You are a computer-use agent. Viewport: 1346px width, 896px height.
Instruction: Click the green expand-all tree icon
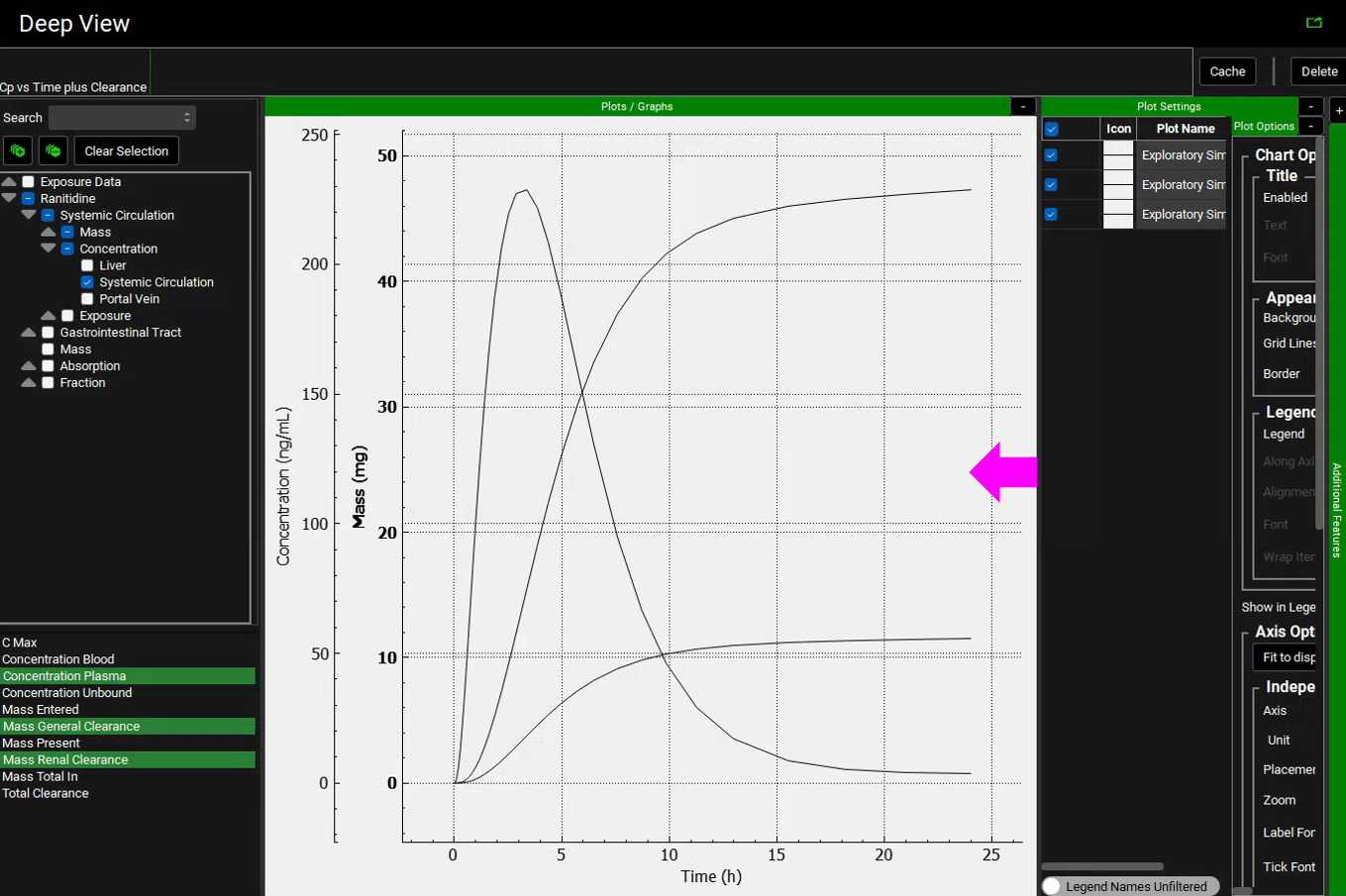18,150
